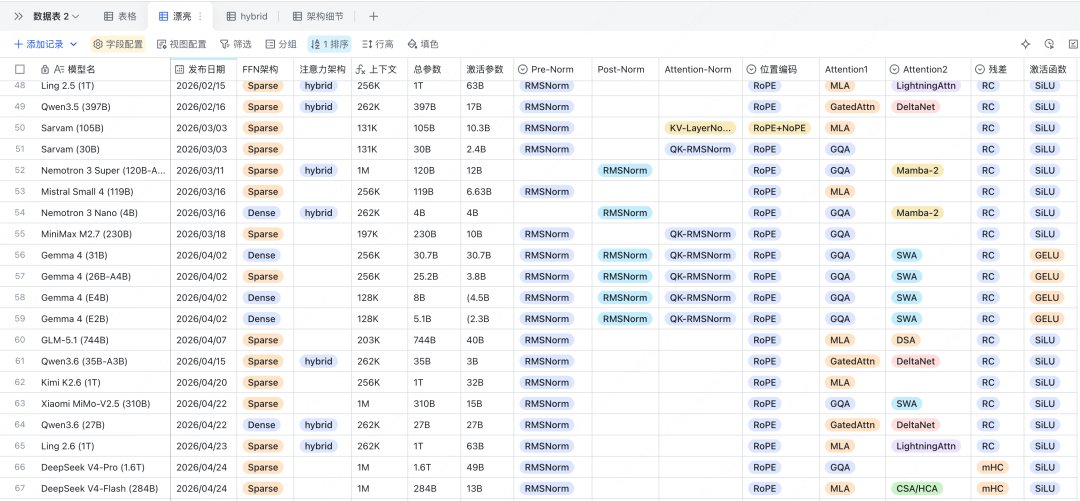Open the 架构细节 view tab
Viewport: 1080px width, 501px height.
(x=318, y=16)
